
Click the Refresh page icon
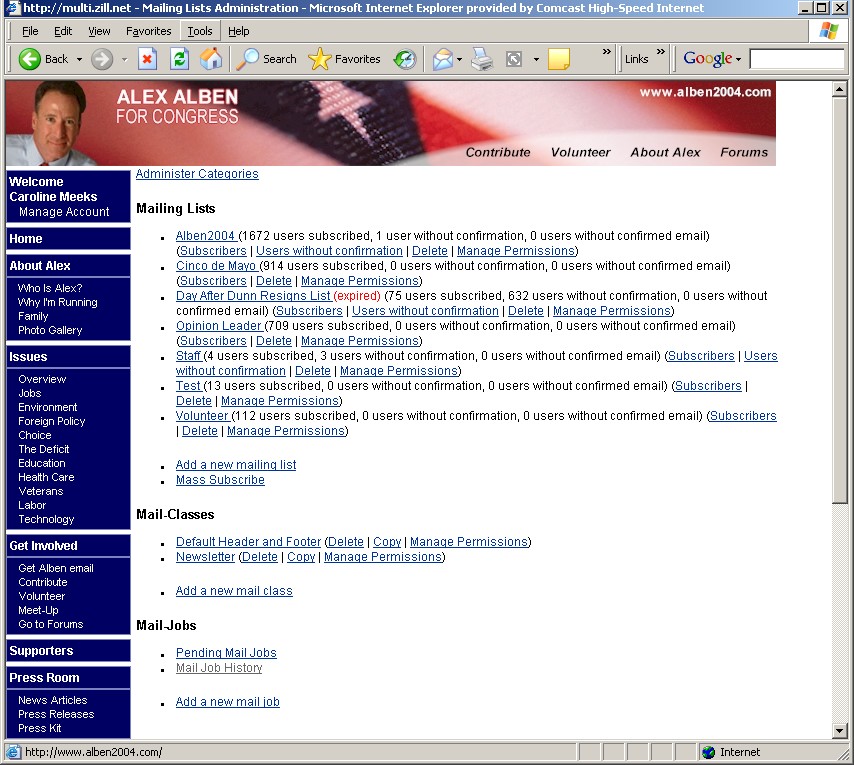[179, 59]
